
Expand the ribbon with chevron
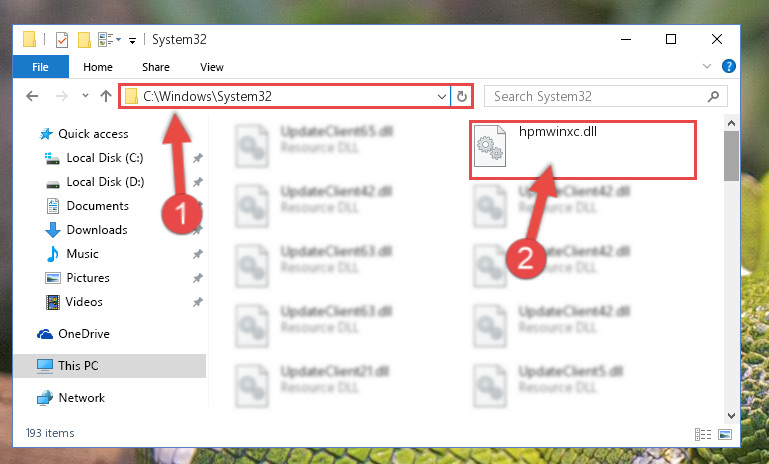click(707, 66)
